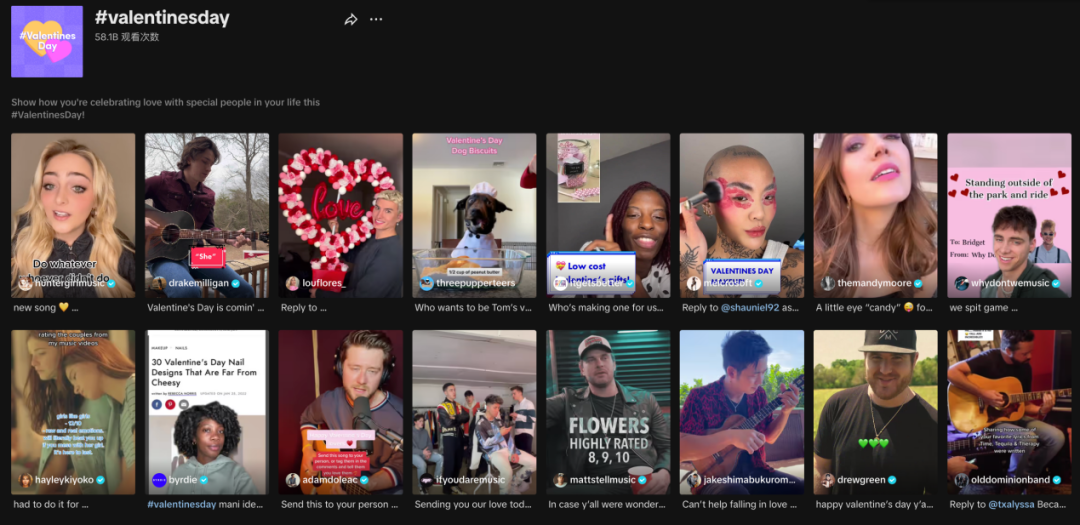Click the #ValentinesDay hashtag cover image
Viewport: 1080px width, 525px height.
click(47, 41)
